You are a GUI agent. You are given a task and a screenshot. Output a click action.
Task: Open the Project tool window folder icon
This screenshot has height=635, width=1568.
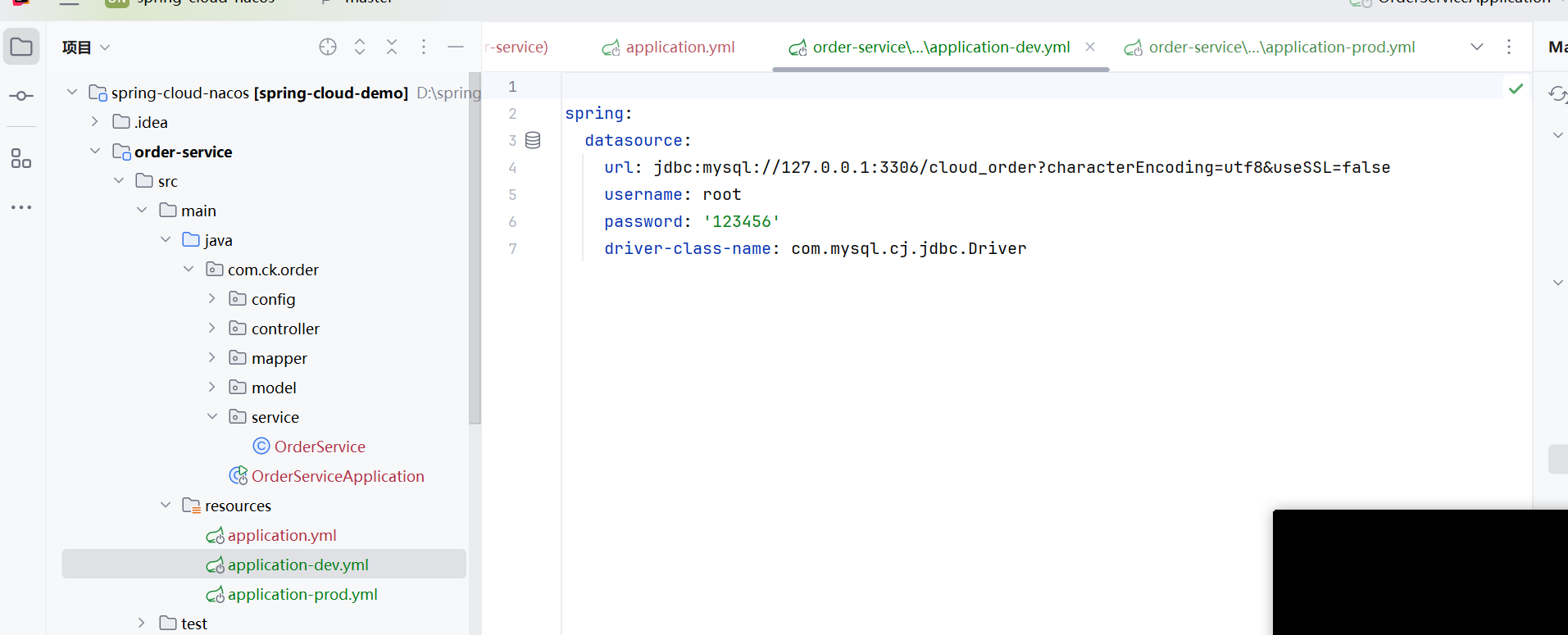point(21,47)
